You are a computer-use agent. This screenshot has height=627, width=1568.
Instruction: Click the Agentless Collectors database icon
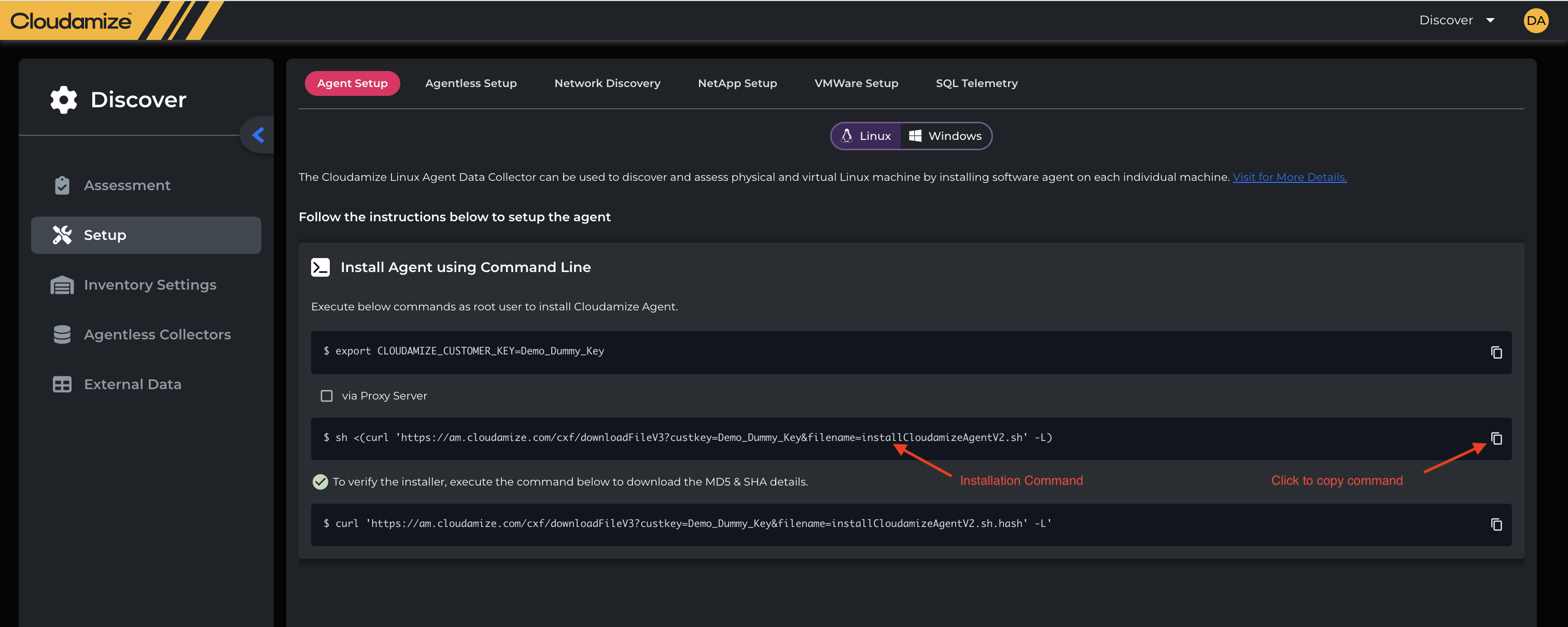pos(62,334)
